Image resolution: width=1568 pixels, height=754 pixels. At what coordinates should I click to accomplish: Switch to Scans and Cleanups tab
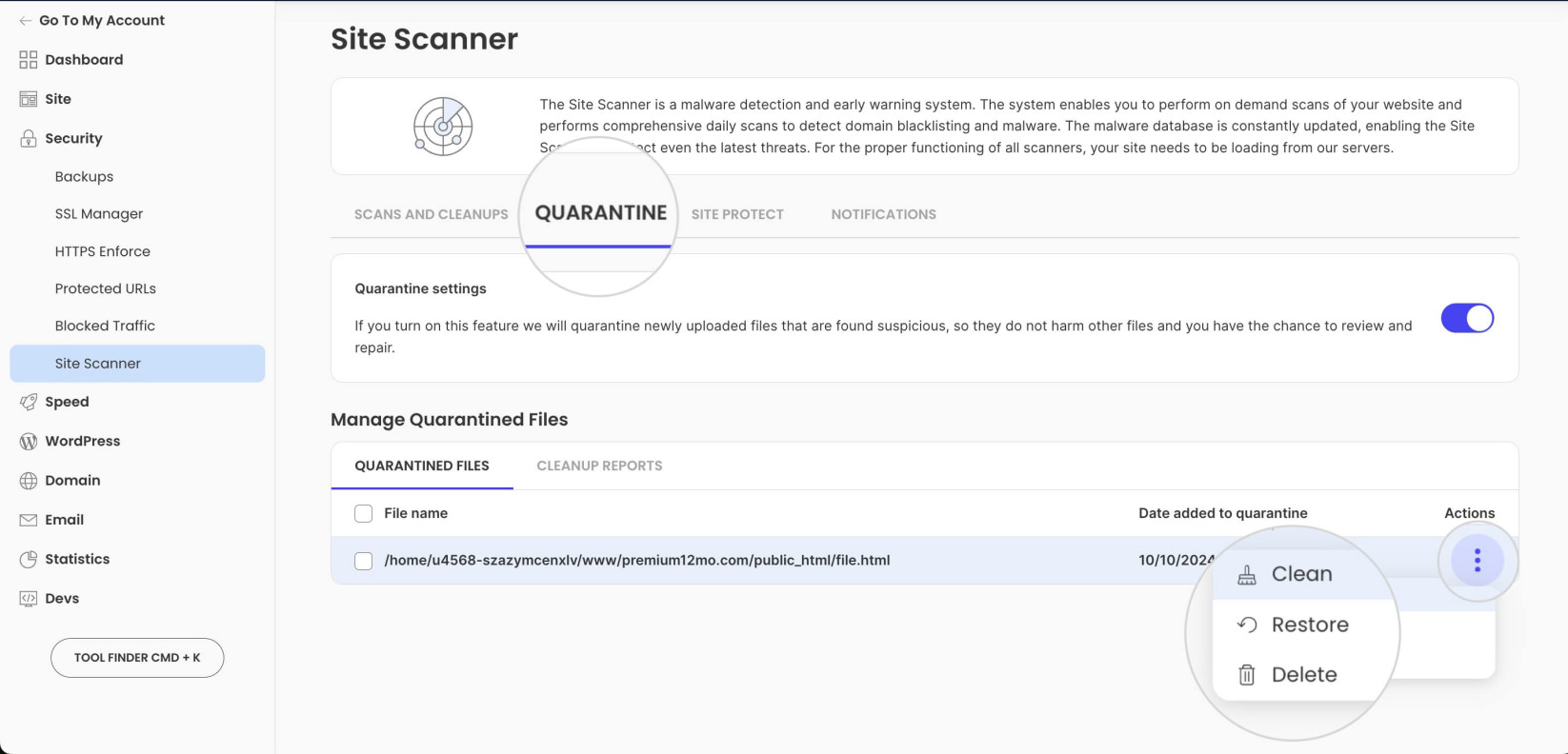coord(432,214)
